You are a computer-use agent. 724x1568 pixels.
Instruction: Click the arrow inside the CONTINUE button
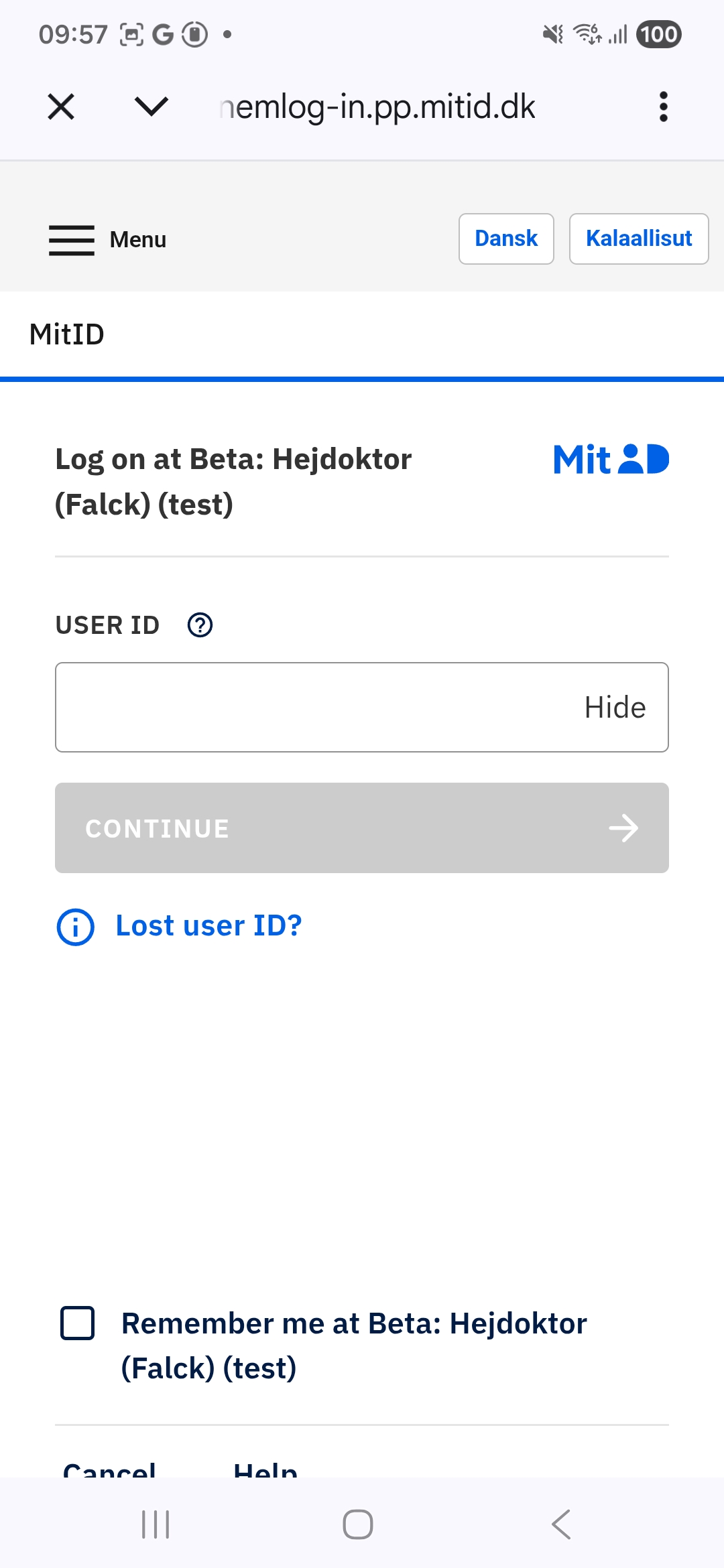click(x=623, y=828)
